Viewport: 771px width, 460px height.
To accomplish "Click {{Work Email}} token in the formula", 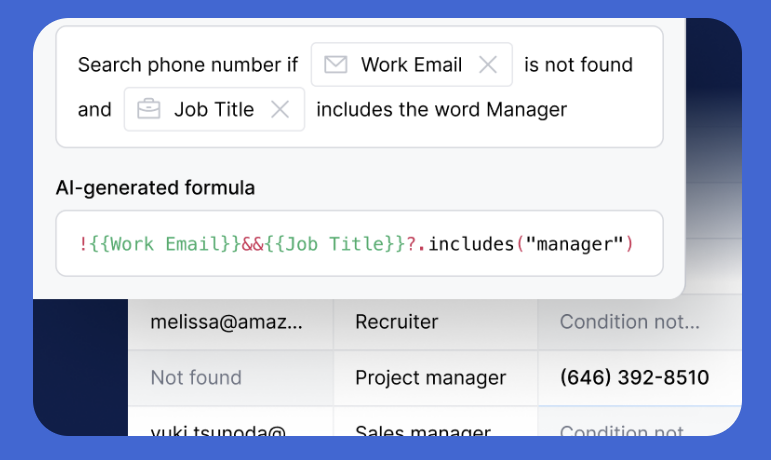I will [x=163, y=243].
